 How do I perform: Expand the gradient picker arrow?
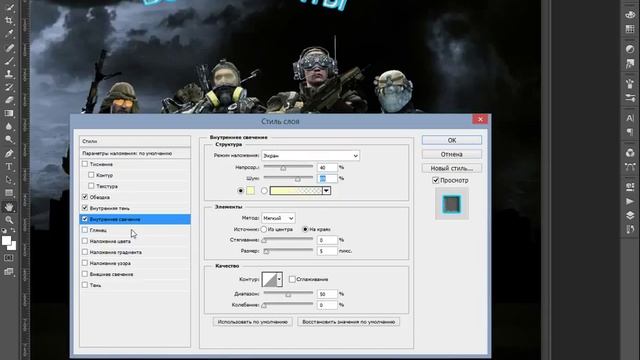pos(326,191)
